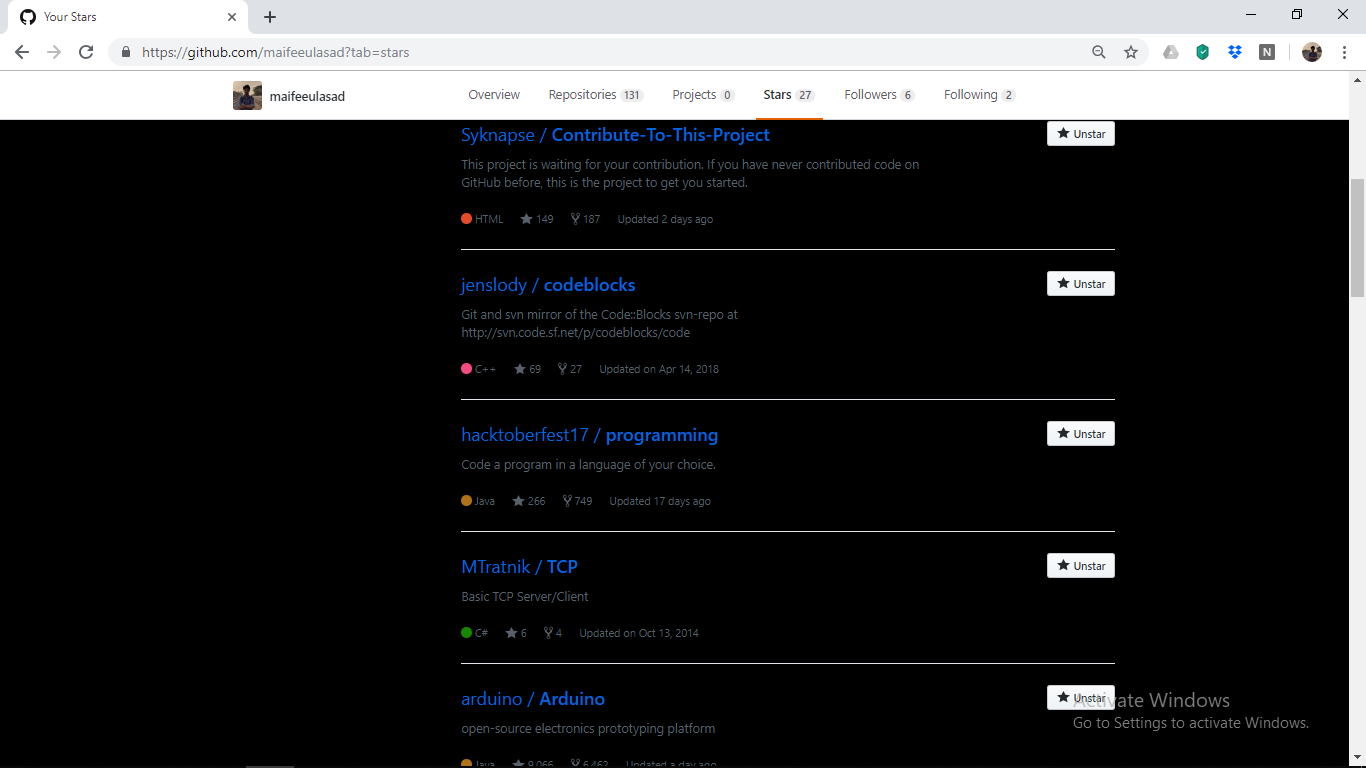
Task: Open the Notion N extension icon
Action: tap(1267, 52)
